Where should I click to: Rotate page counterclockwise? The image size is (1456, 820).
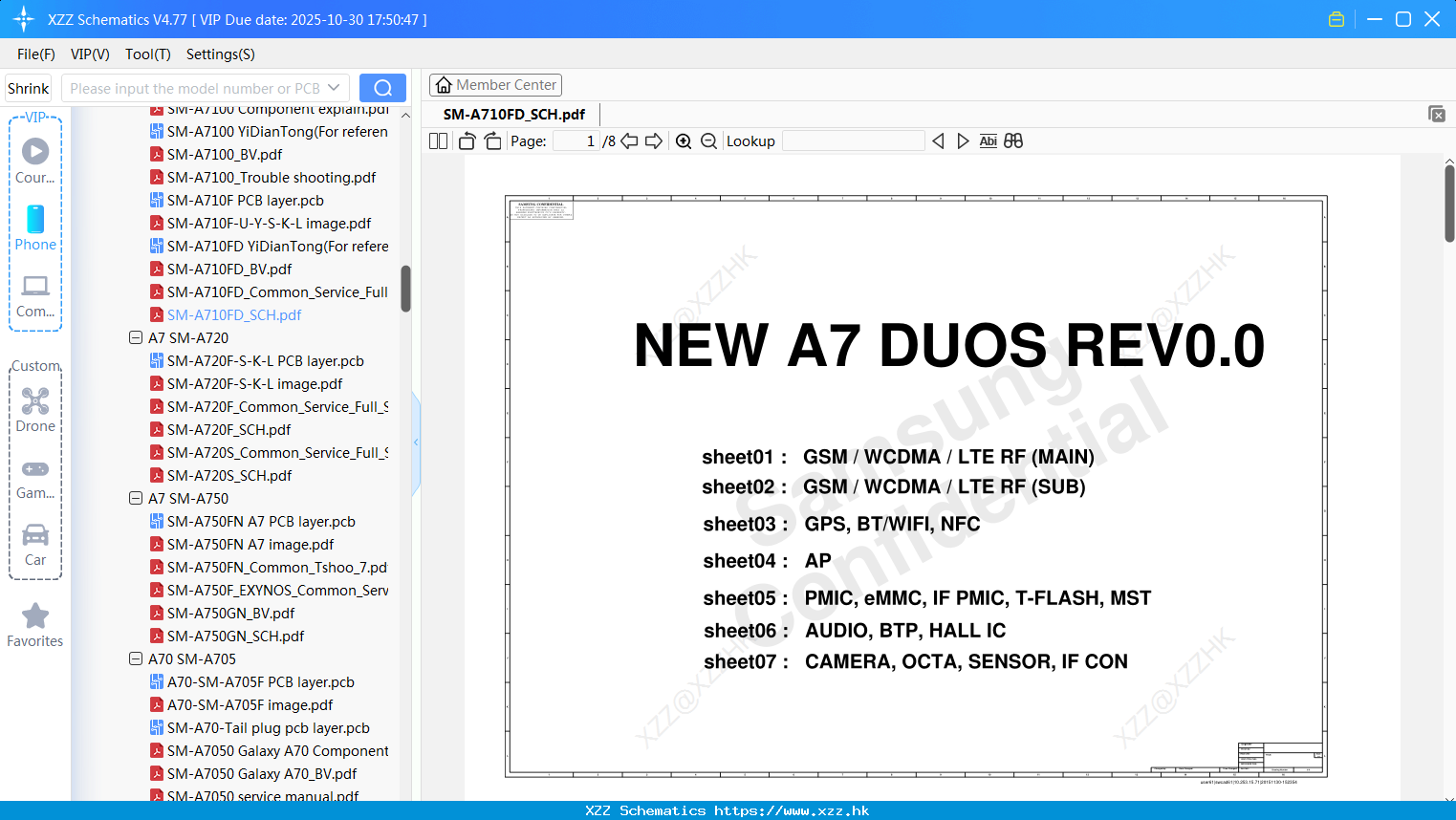pos(467,141)
